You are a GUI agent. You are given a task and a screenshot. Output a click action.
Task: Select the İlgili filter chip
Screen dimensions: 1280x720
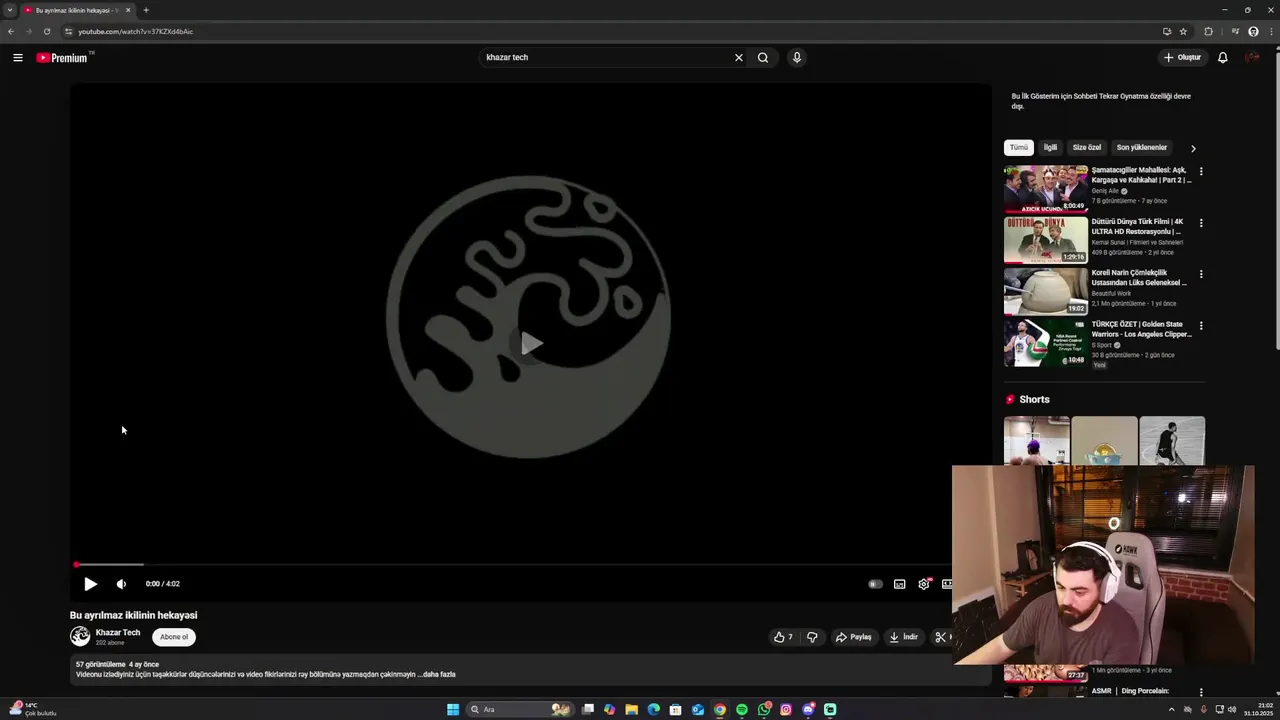pos(1050,147)
